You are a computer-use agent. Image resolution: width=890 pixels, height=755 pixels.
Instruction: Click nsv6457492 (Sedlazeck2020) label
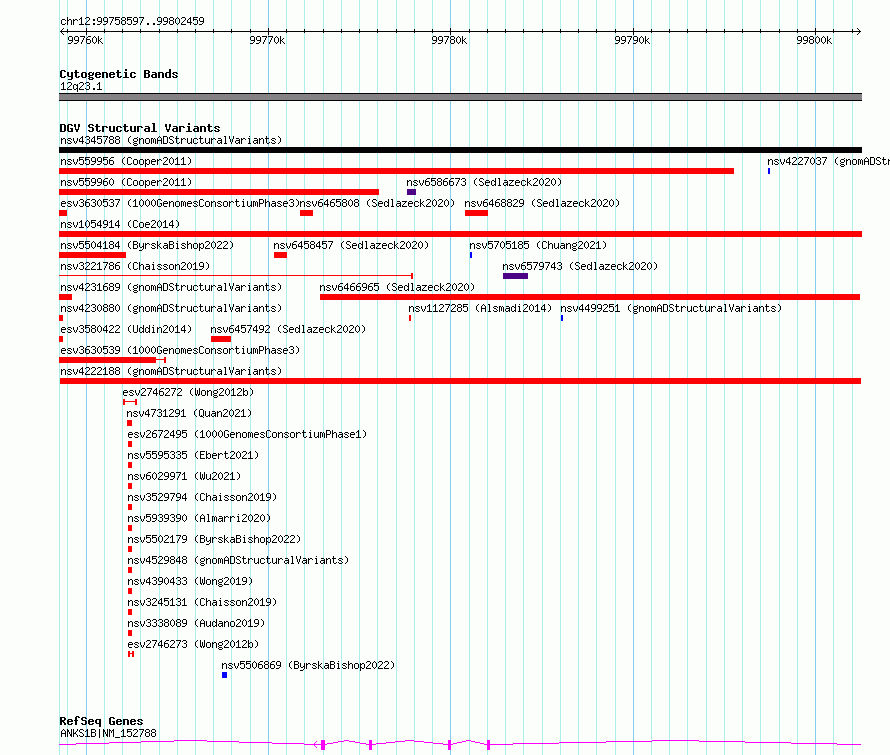(288, 329)
